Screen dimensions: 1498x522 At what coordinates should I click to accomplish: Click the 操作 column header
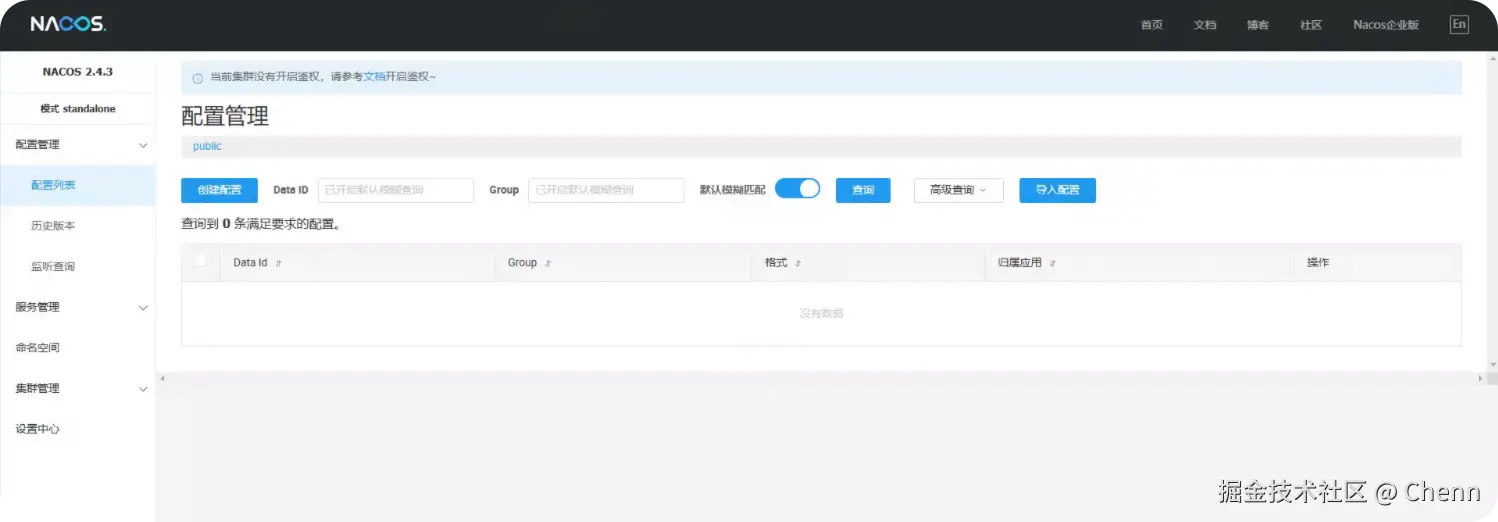tap(1317, 263)
